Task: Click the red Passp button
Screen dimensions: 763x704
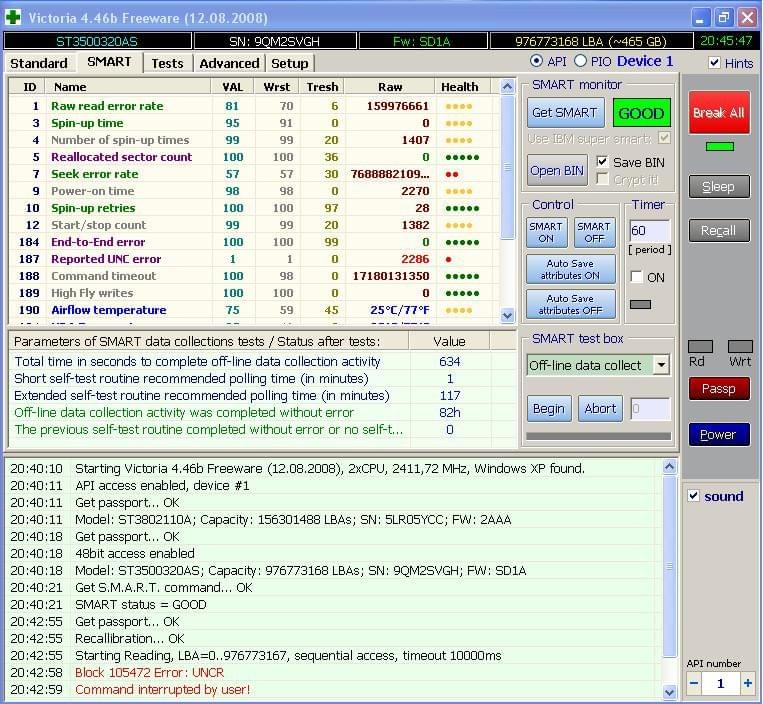Action: click(719, 388)
